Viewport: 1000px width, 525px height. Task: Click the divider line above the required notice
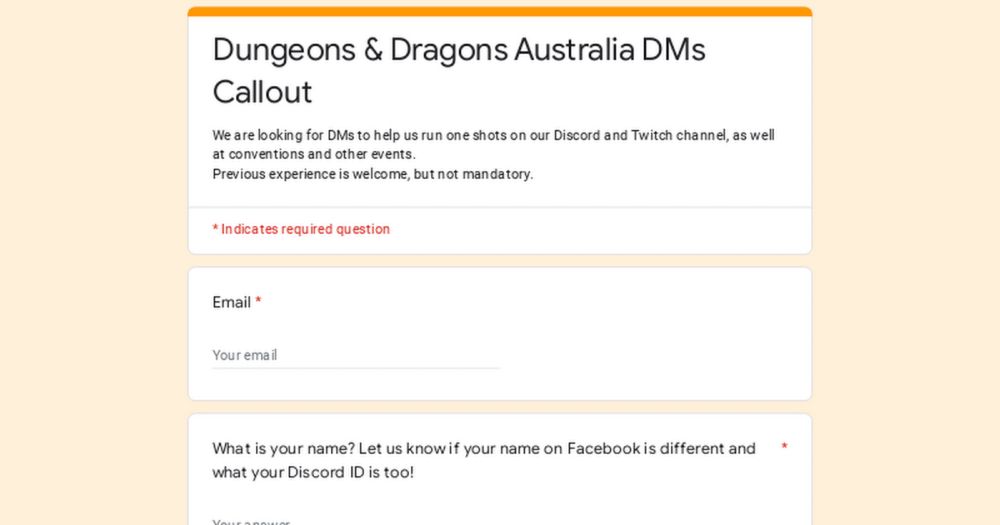click(x=500, y=207)
